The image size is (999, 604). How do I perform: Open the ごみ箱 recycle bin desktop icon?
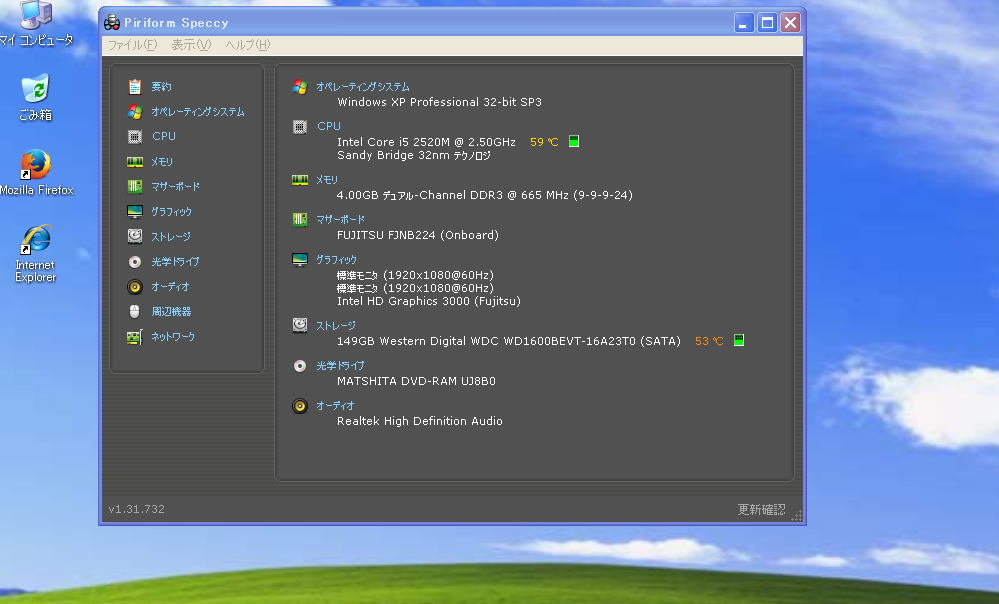click(35, 97)
